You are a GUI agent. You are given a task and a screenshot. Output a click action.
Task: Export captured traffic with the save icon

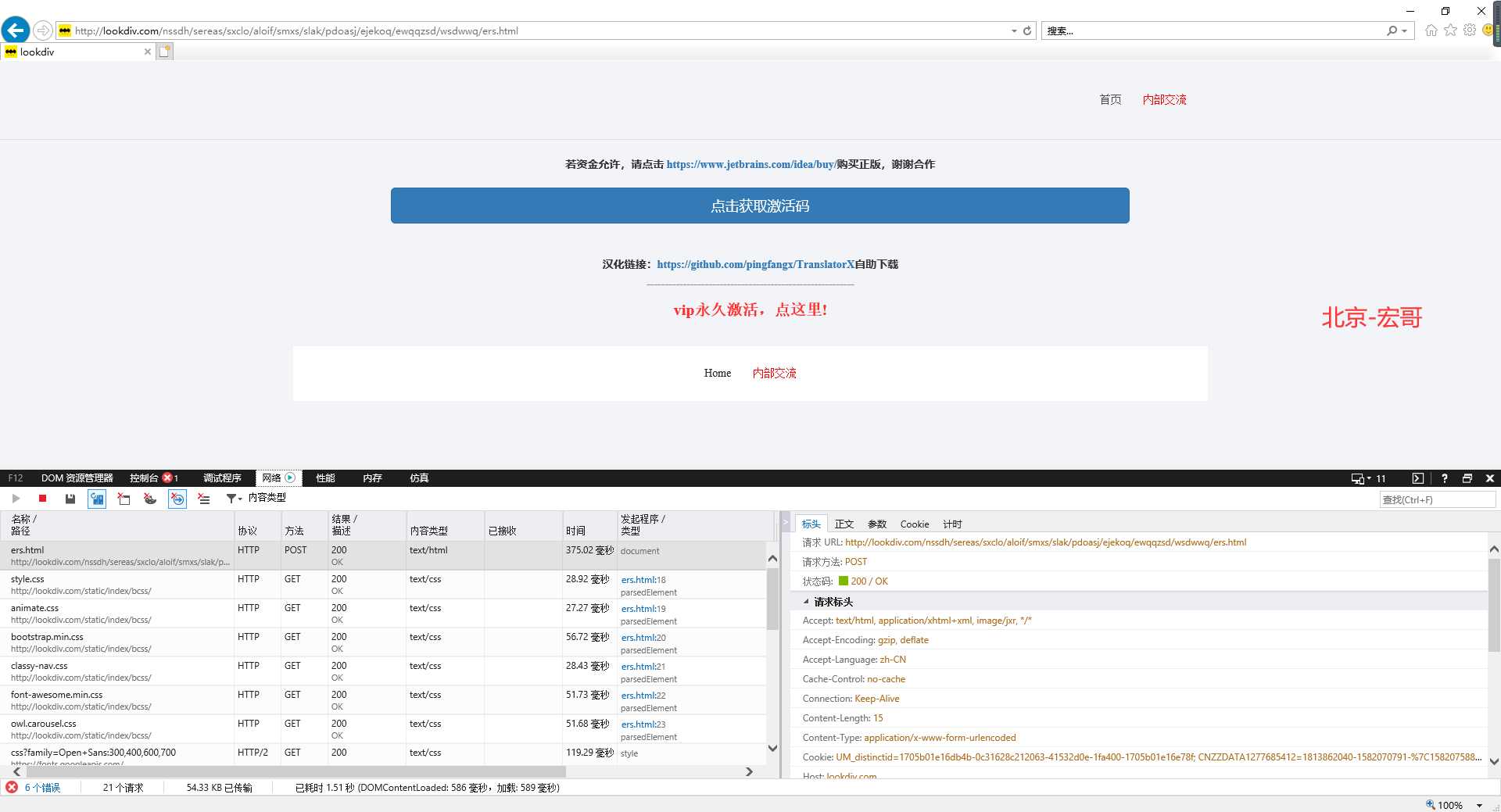coord(70,498)
